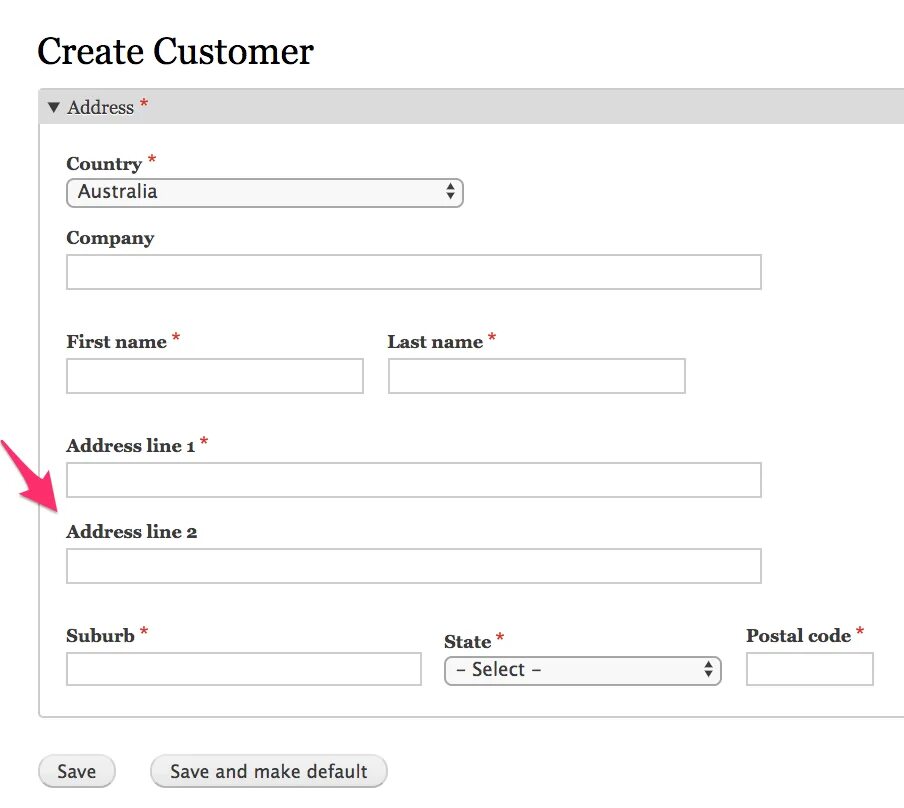Click Save and make default button
This screenshot has height=808, width=904.
point(268,771)
